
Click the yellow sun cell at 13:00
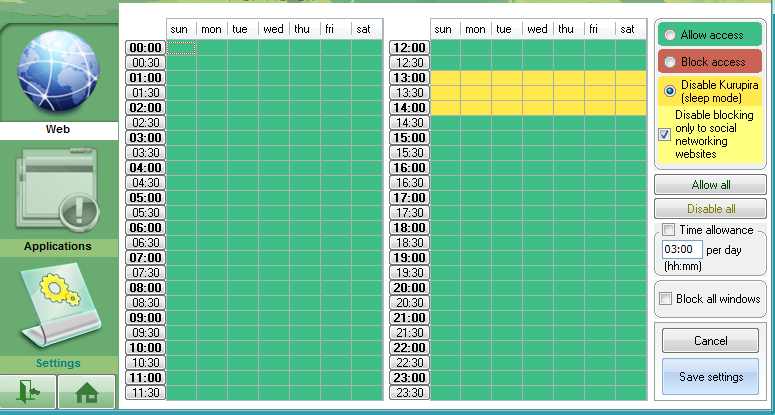click(445, 78)
